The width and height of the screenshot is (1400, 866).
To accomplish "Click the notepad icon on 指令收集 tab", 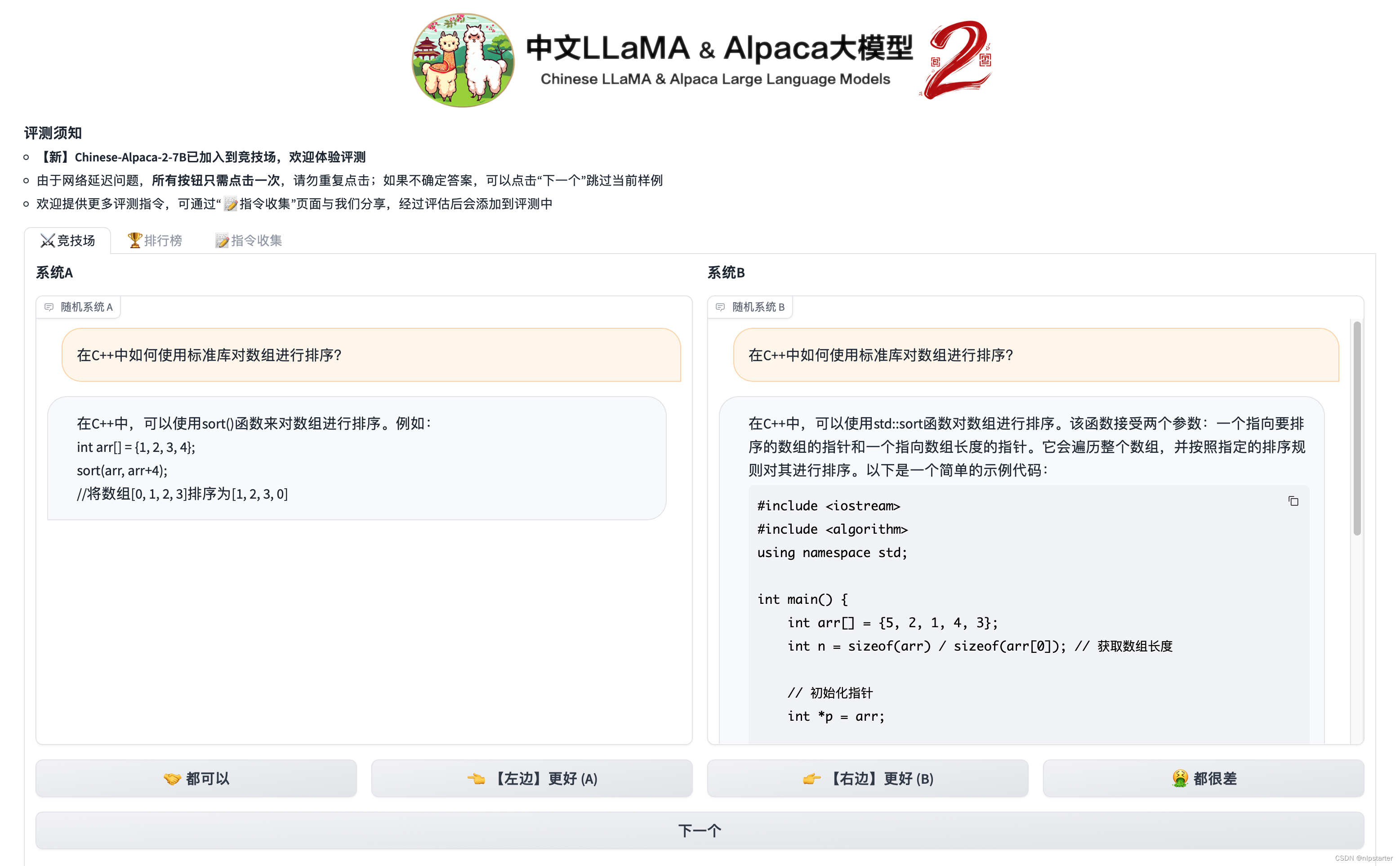I will point(222,241).
